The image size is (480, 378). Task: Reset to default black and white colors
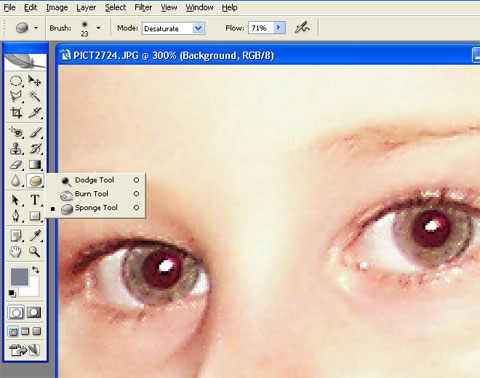click(12, 293)
